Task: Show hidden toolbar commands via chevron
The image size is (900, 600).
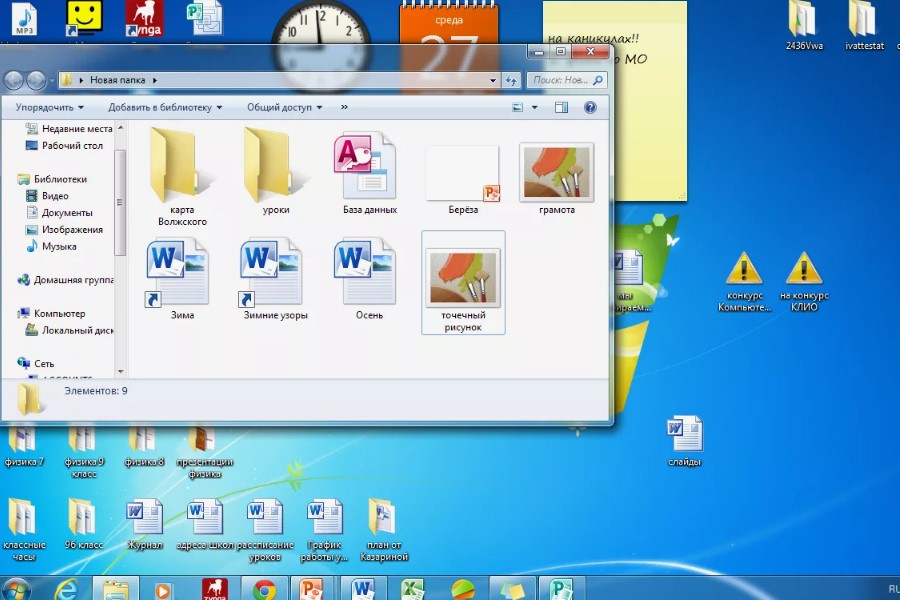Action: pyautogui.click(x=344, y=107)
